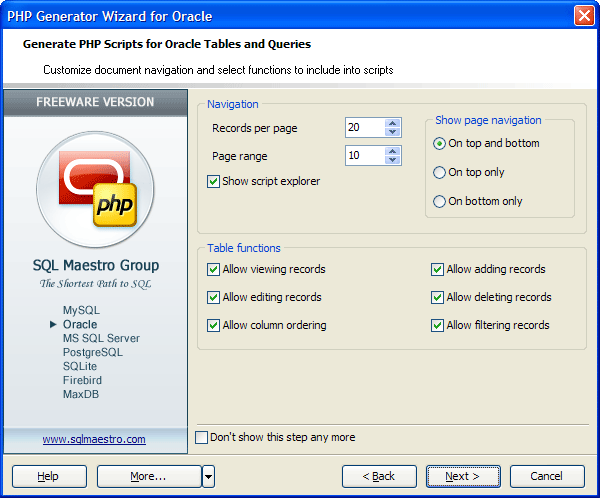Select PostgreSQL in the product list
This screenshot has height=498, width=600.
click(93, 352)
